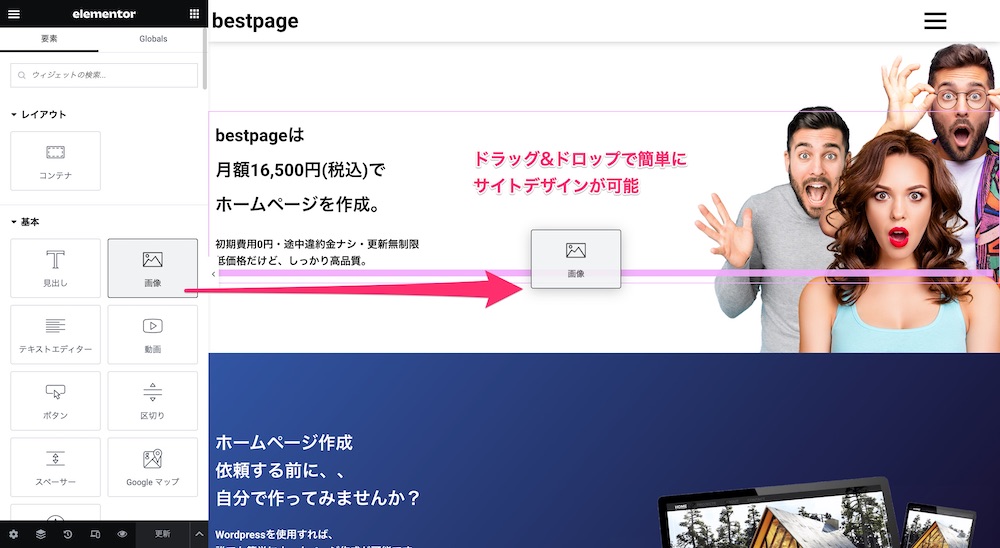Collapse the panel with the side arrow
Screen dimensions: 1000x548
pos(214,274)
